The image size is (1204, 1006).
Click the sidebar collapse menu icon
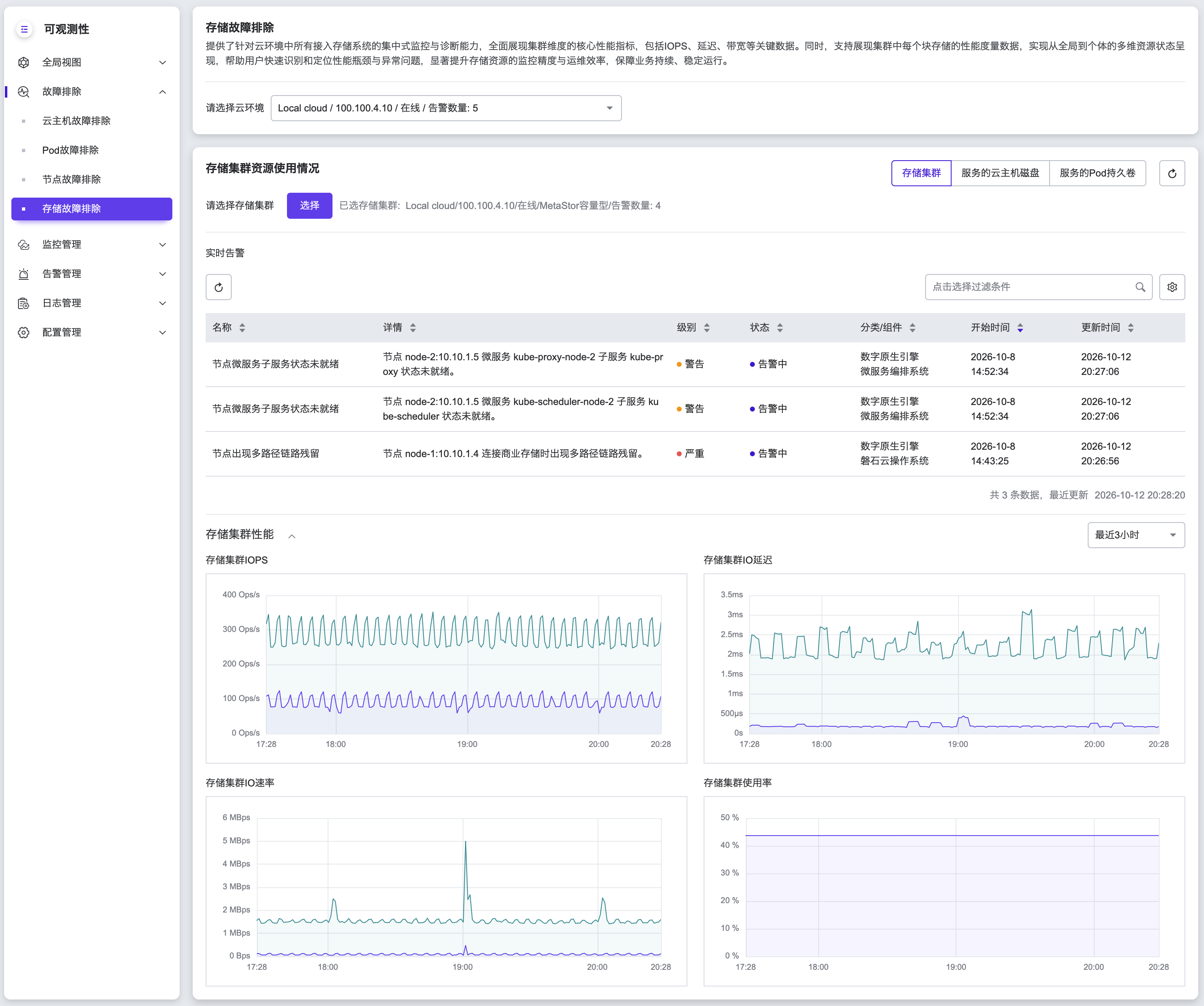click(x=24, y=29)
